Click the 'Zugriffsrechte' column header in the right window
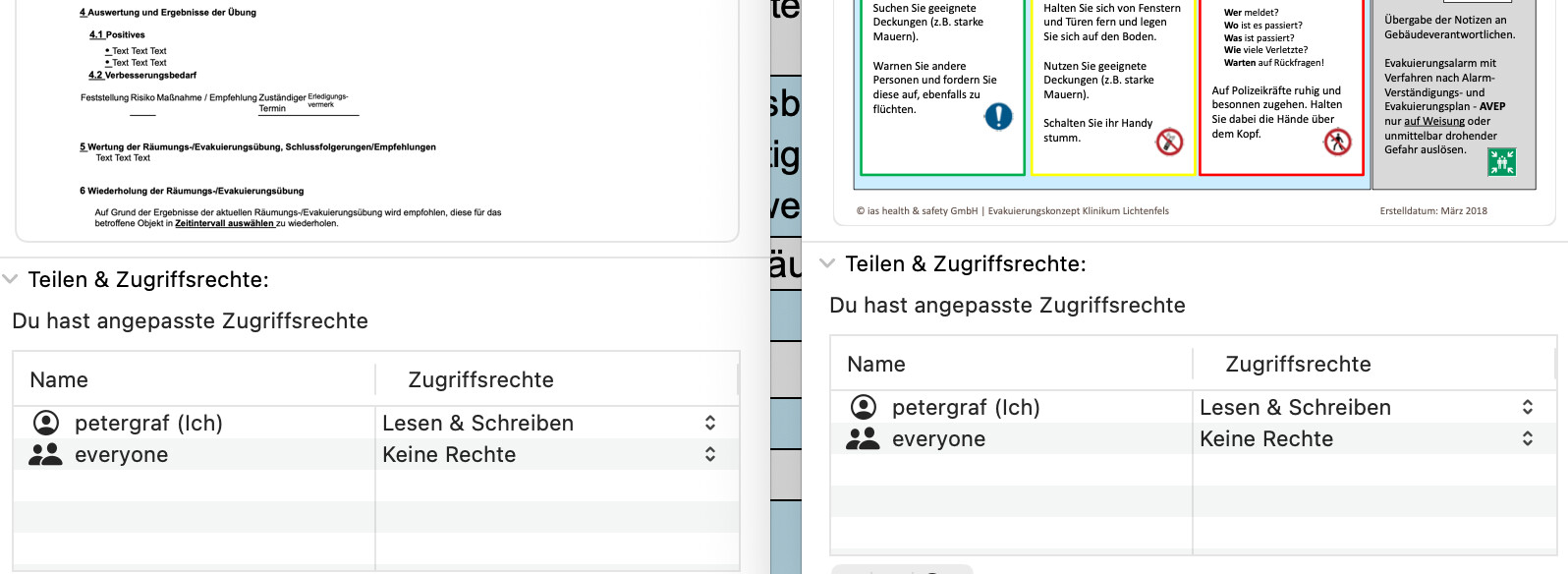 [x=1297, y=365]
